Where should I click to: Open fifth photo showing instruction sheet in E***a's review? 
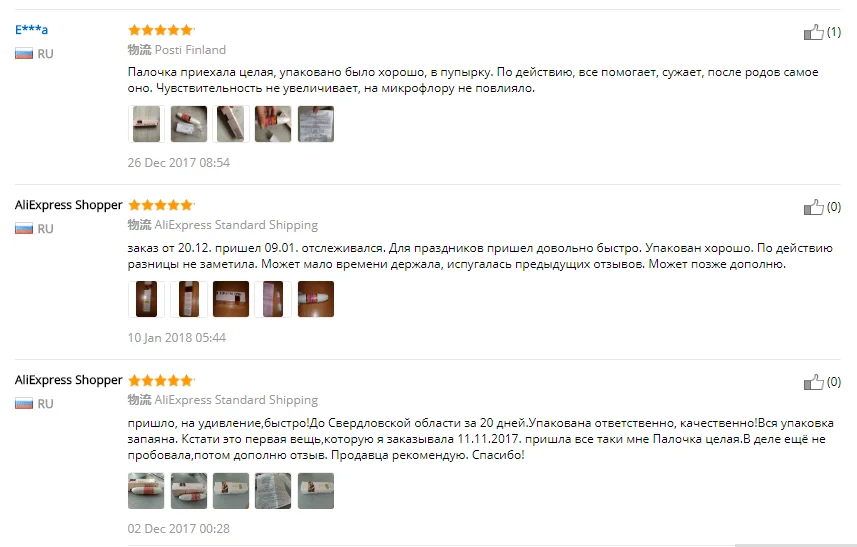316,124
